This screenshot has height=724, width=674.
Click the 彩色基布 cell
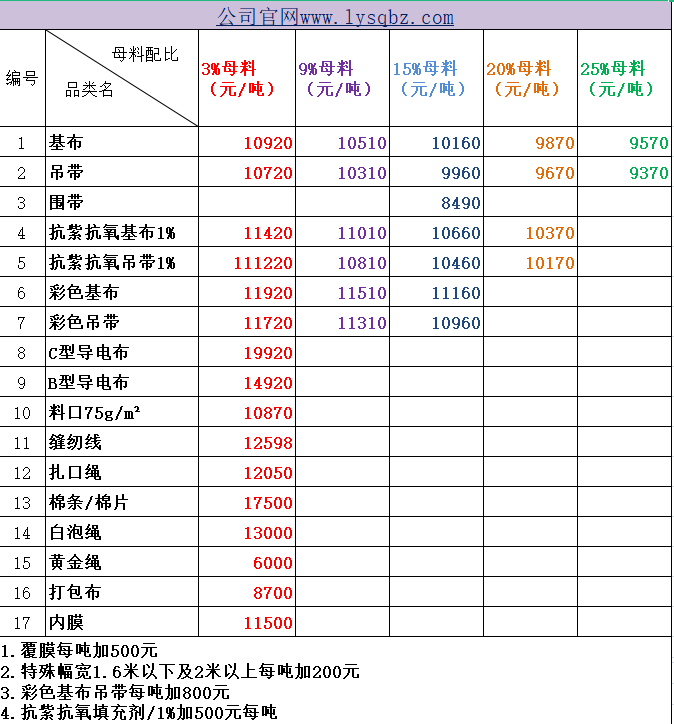point(122,292)
